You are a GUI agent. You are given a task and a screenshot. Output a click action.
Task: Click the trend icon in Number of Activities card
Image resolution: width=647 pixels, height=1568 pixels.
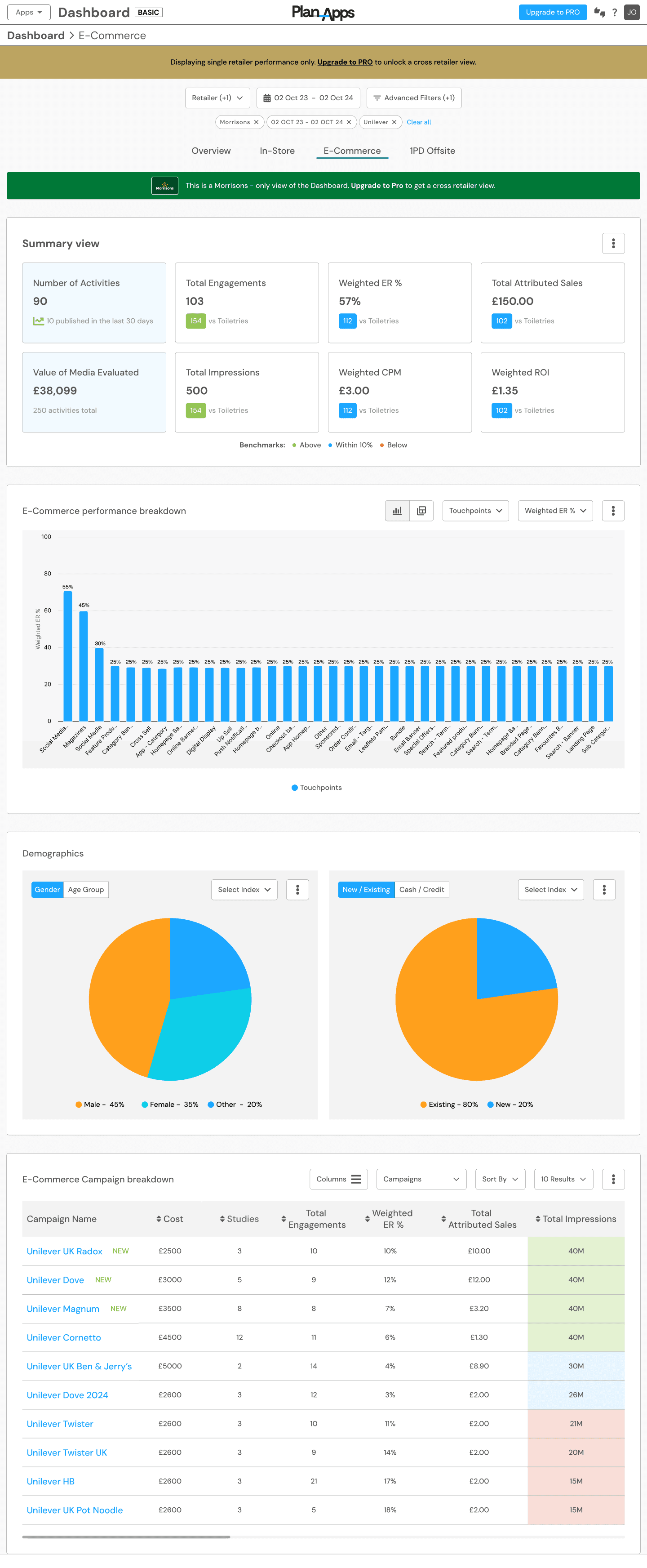click(38, 321)
